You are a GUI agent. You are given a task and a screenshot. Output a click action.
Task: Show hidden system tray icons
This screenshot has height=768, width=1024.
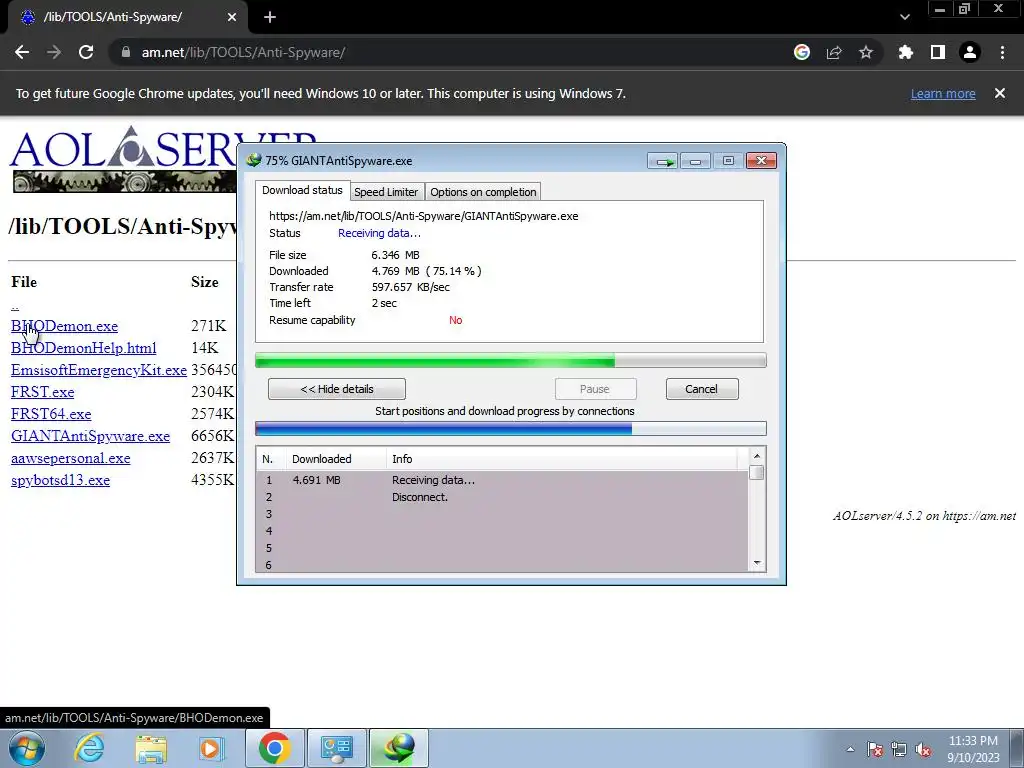coord(850,749)
